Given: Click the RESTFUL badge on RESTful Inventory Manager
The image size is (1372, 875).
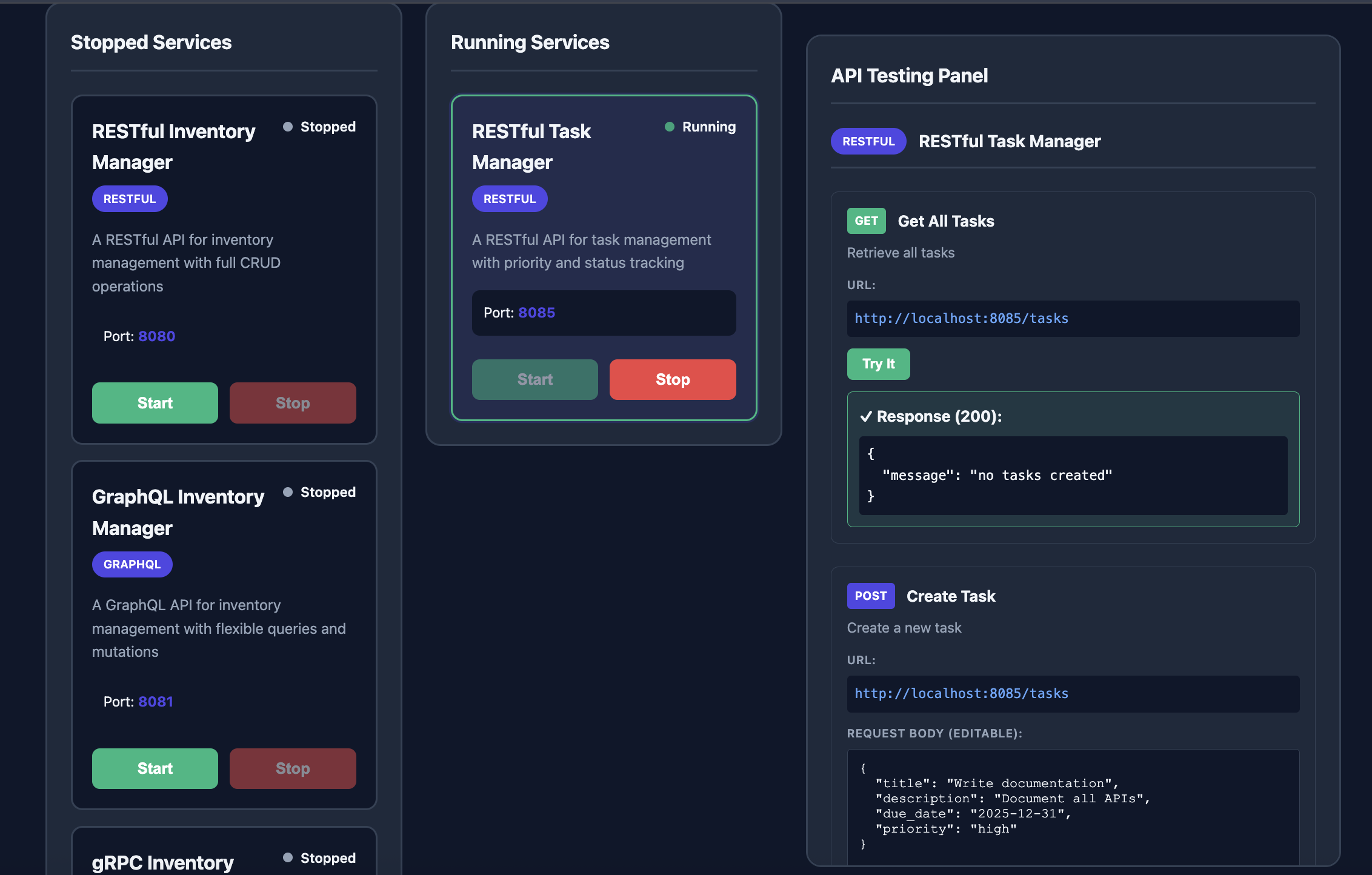Looking at the screenshot, I should [x=129, y=198].
